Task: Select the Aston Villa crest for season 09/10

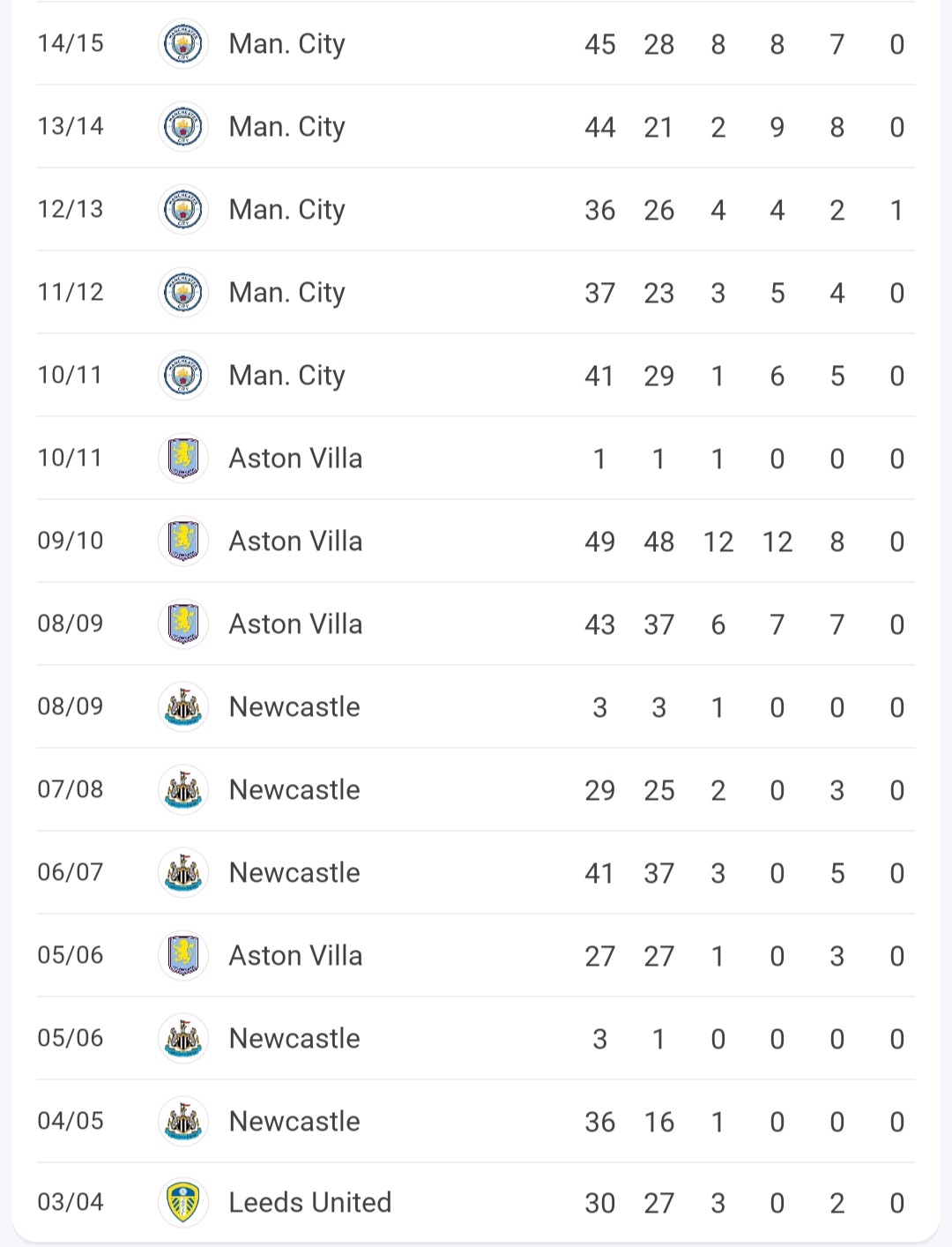Action: 183,541
